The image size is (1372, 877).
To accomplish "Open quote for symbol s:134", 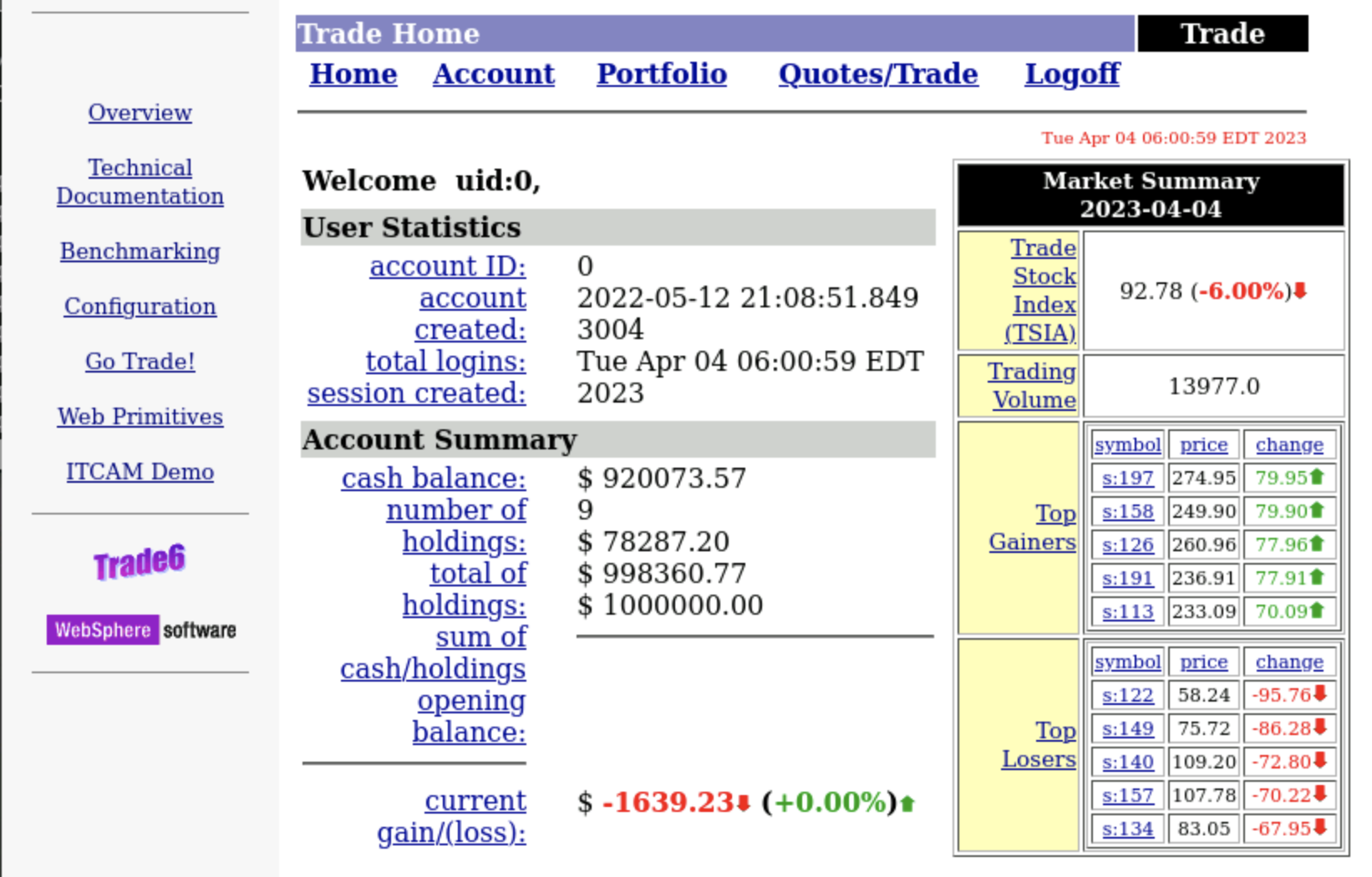I will click(x=1128, y=829).
